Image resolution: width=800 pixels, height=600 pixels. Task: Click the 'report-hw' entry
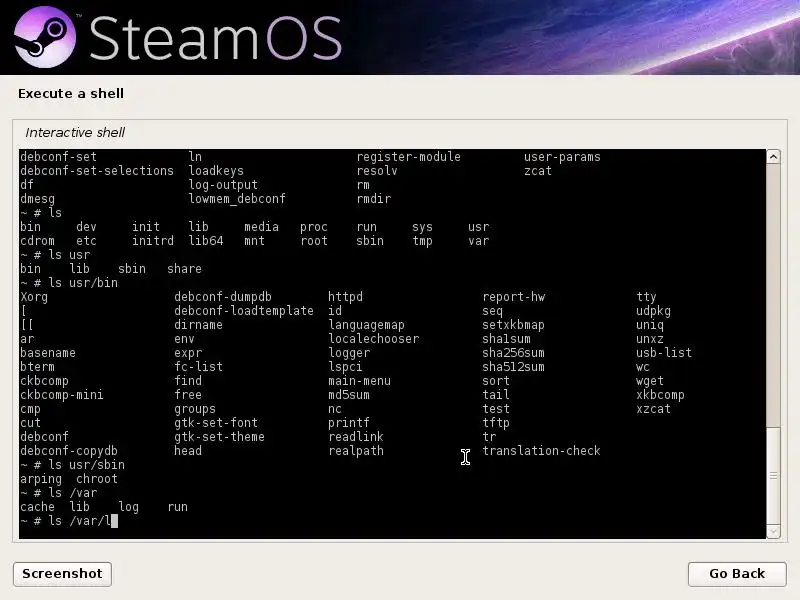[513, 297]
